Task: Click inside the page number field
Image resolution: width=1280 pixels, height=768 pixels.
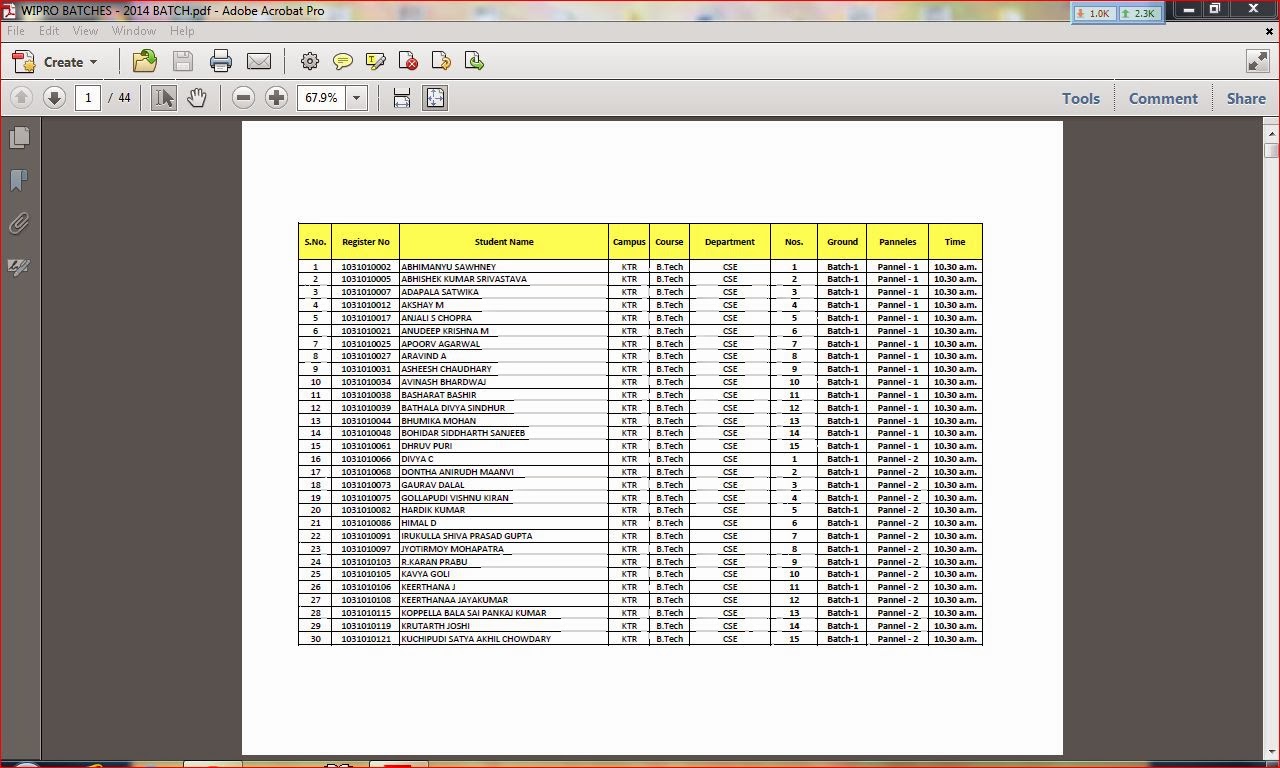Action: pos(86,97)
